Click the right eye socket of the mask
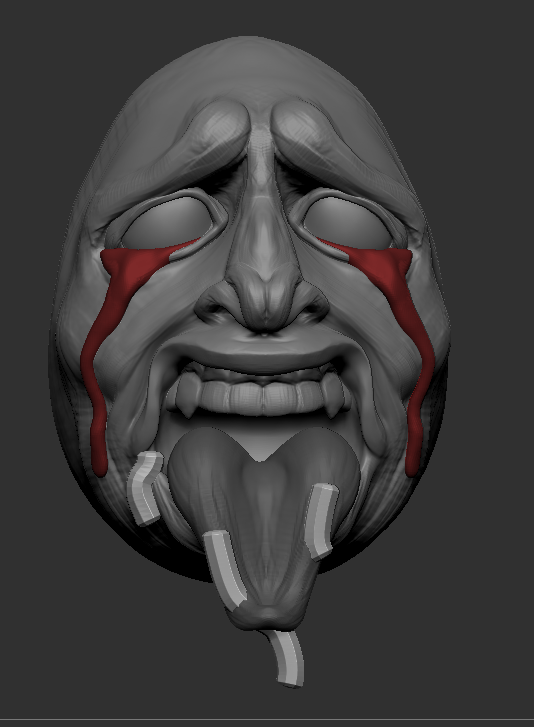This screenshot has width=534, height=727. pos(346,223)
